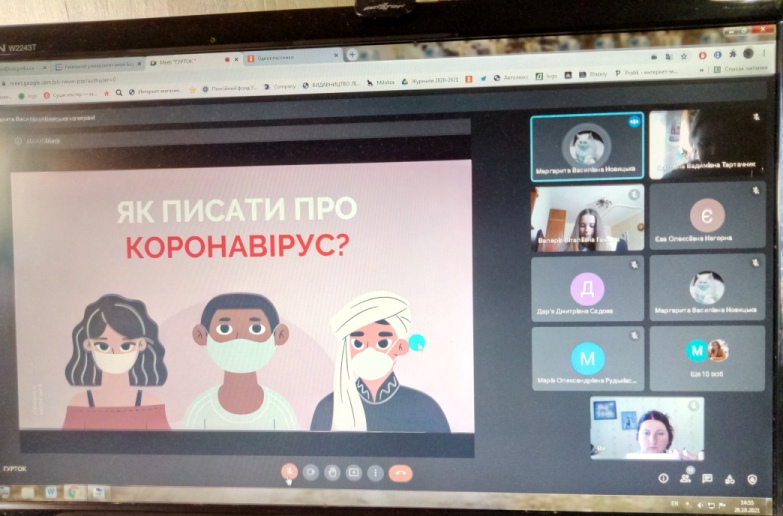The image size is (783, 516).
Task: Click the taskbar clock showing 14:55
Action: coord(748,506)
